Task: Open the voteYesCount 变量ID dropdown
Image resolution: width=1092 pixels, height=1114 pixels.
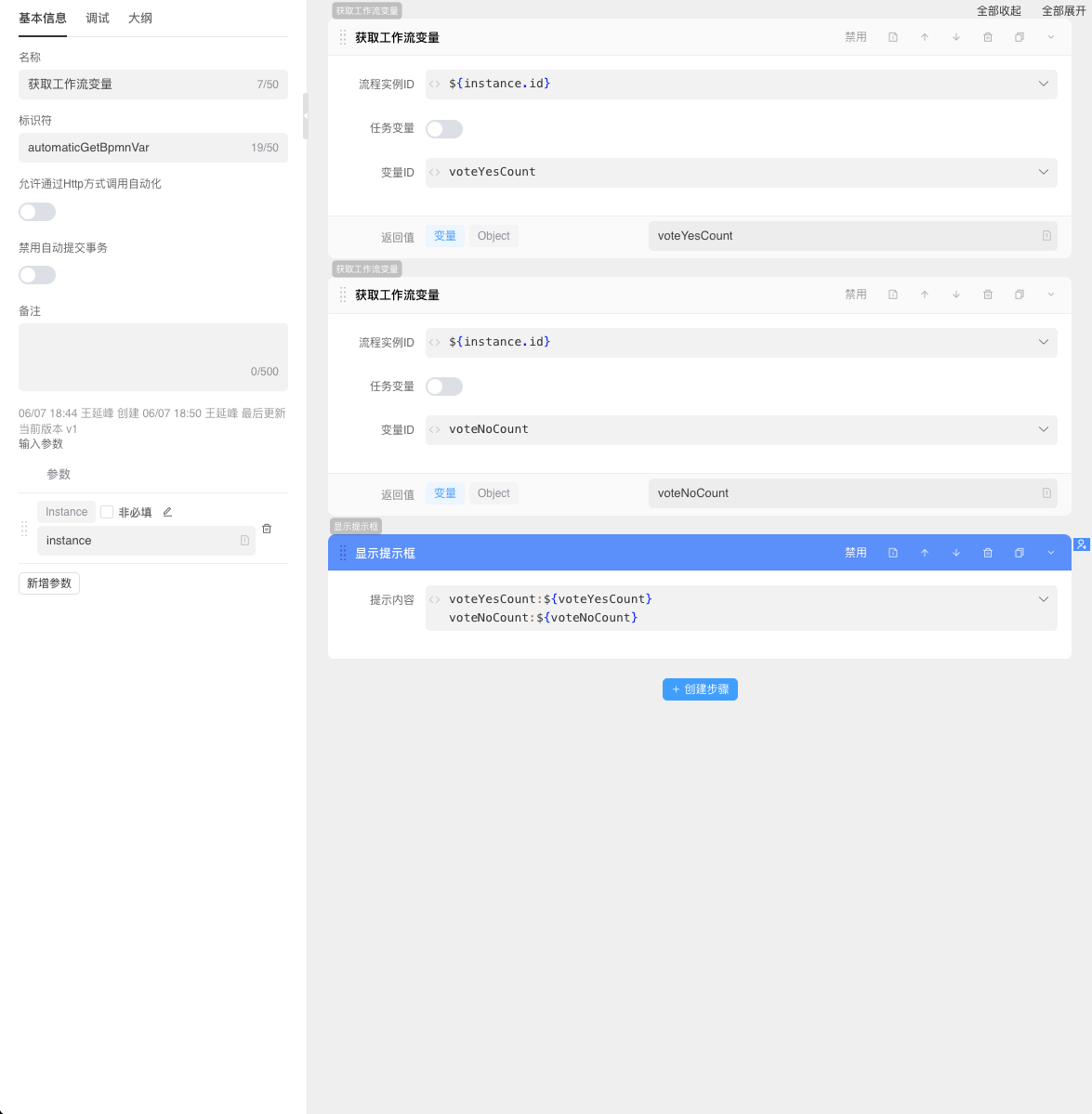Action: (x=1043, y=172)
